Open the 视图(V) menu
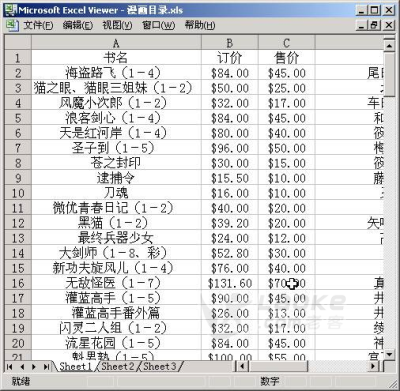 tap(117, 25)
